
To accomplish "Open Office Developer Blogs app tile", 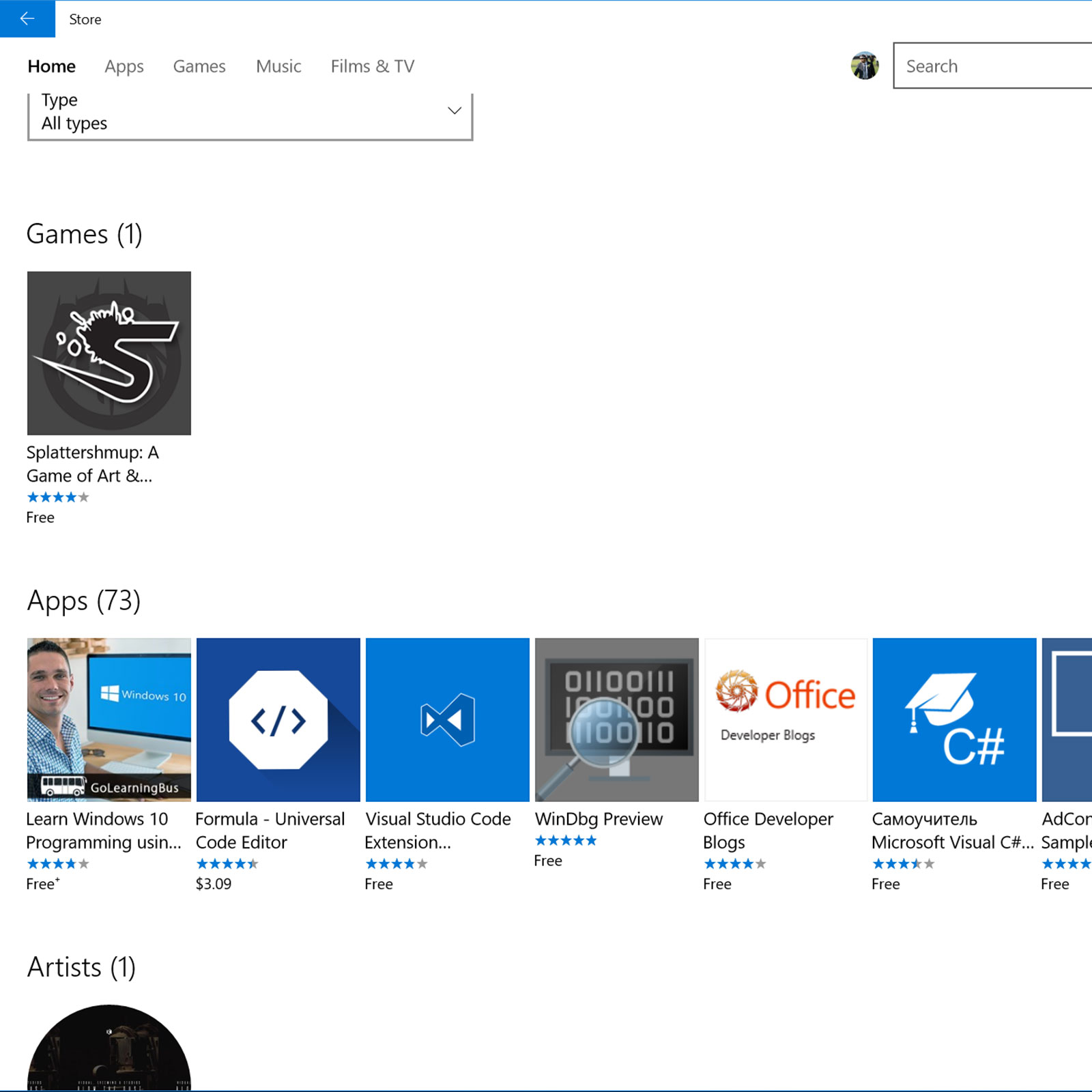I will (786, 719).
